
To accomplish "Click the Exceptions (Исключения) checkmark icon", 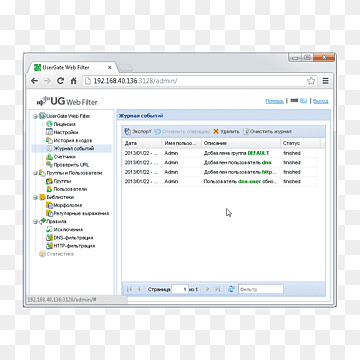I will coord(49,230).
